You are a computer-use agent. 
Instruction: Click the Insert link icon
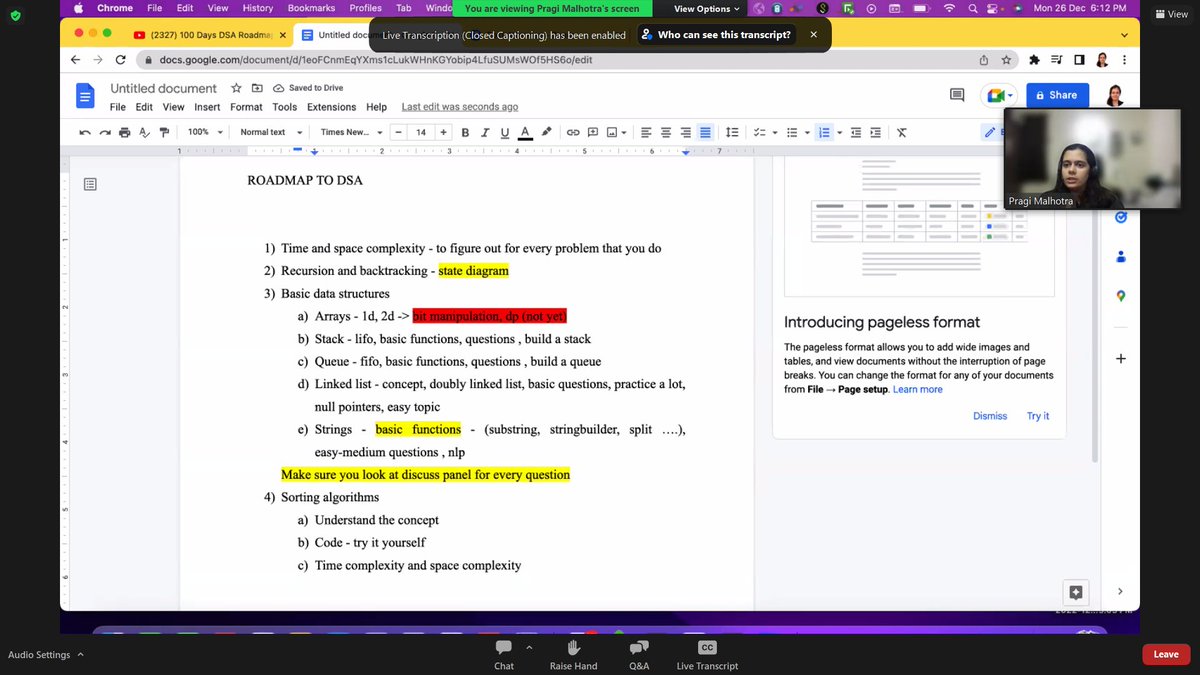point(573,132)
